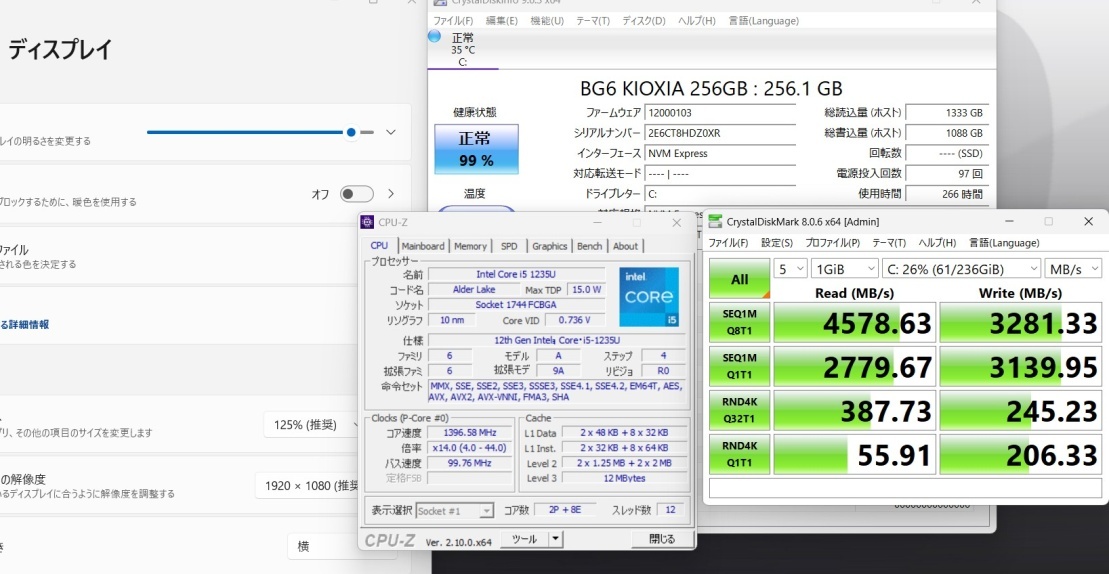The width and height of the screenshot is (1109, 574).
Task: Open テーマ(T) menu in CrystalDiskMark
Action: (889, 242)
